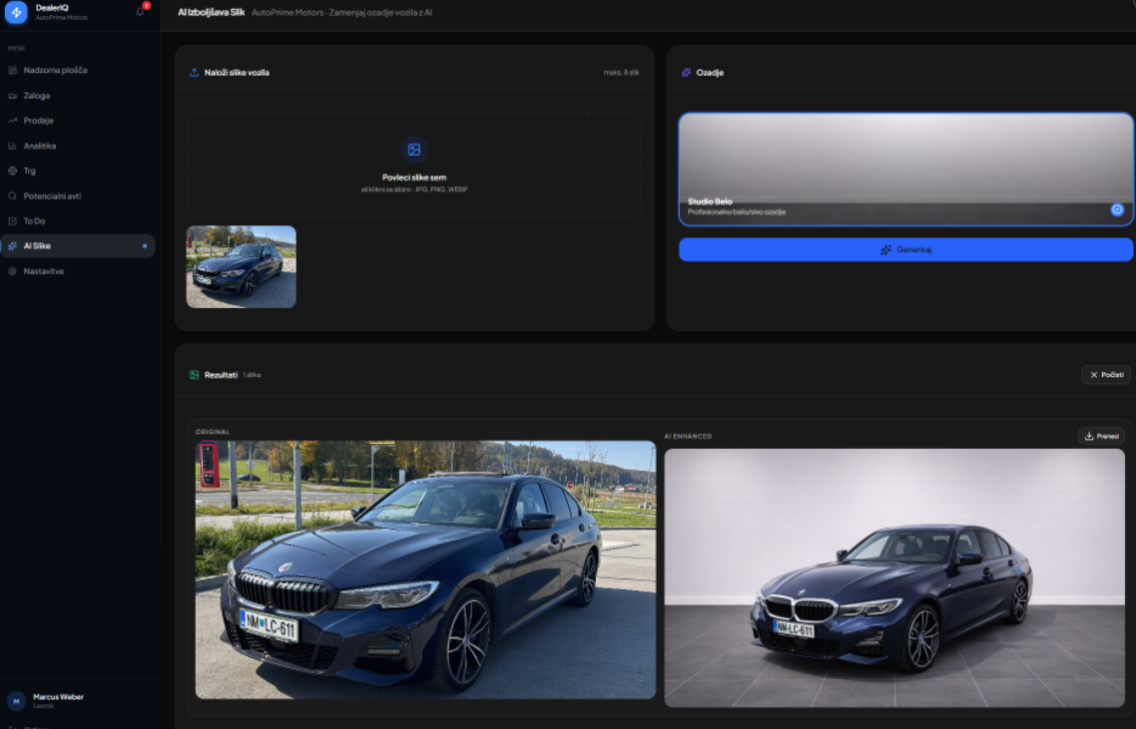Download the enhanced image with Prenesi
The width and height of the screenshot is (1136, 729).
[x=1101, y=436]
